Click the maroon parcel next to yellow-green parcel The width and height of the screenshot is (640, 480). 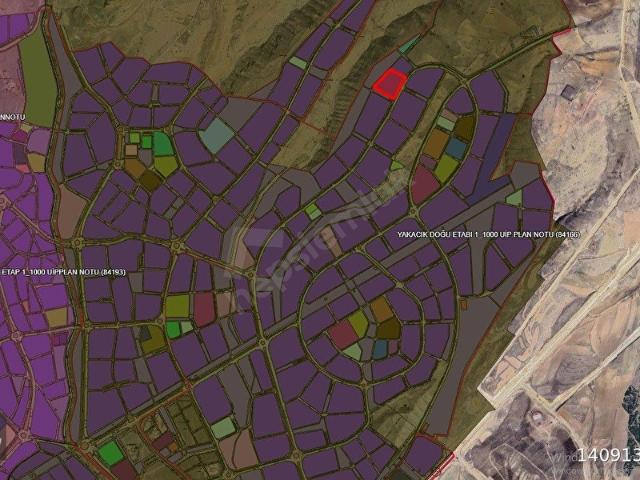tap(204, 308)
